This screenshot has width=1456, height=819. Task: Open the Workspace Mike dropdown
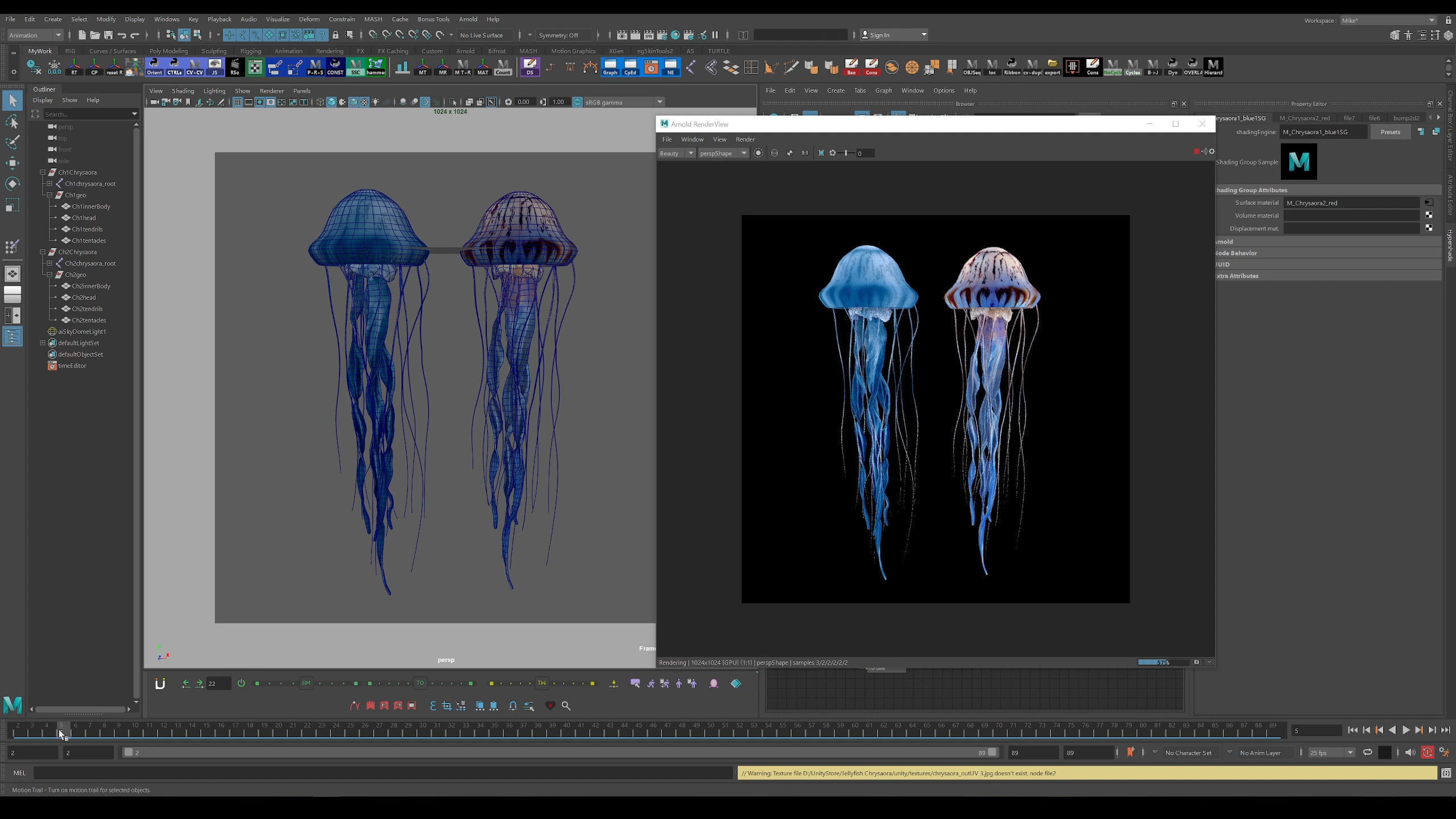(1388, 20)
